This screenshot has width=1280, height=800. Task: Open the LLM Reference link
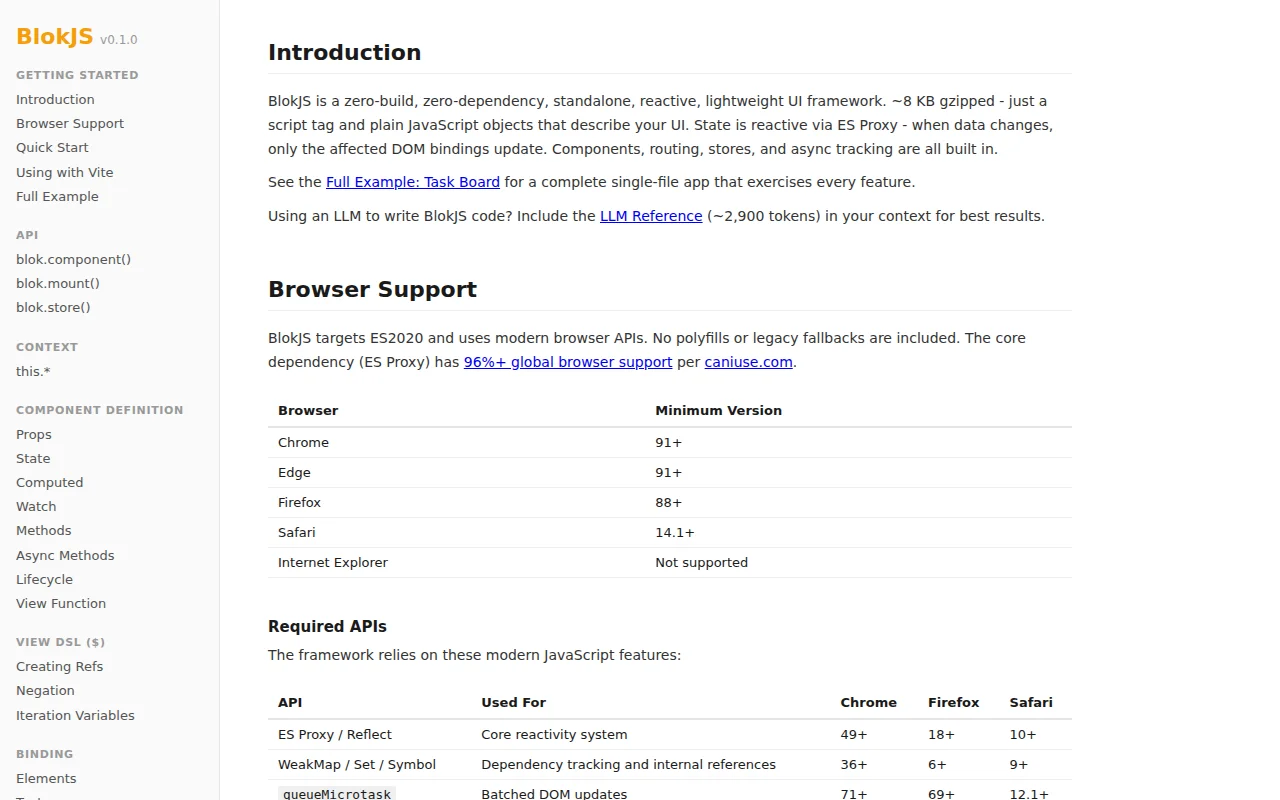[x=651, y=215]
